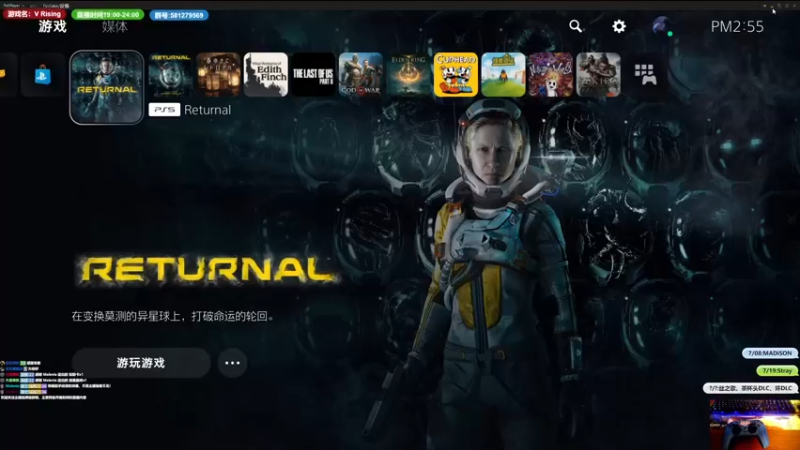Click the red 游戏名: V Rising label
Screen dimensions: 800x450
tap(35, 14)
